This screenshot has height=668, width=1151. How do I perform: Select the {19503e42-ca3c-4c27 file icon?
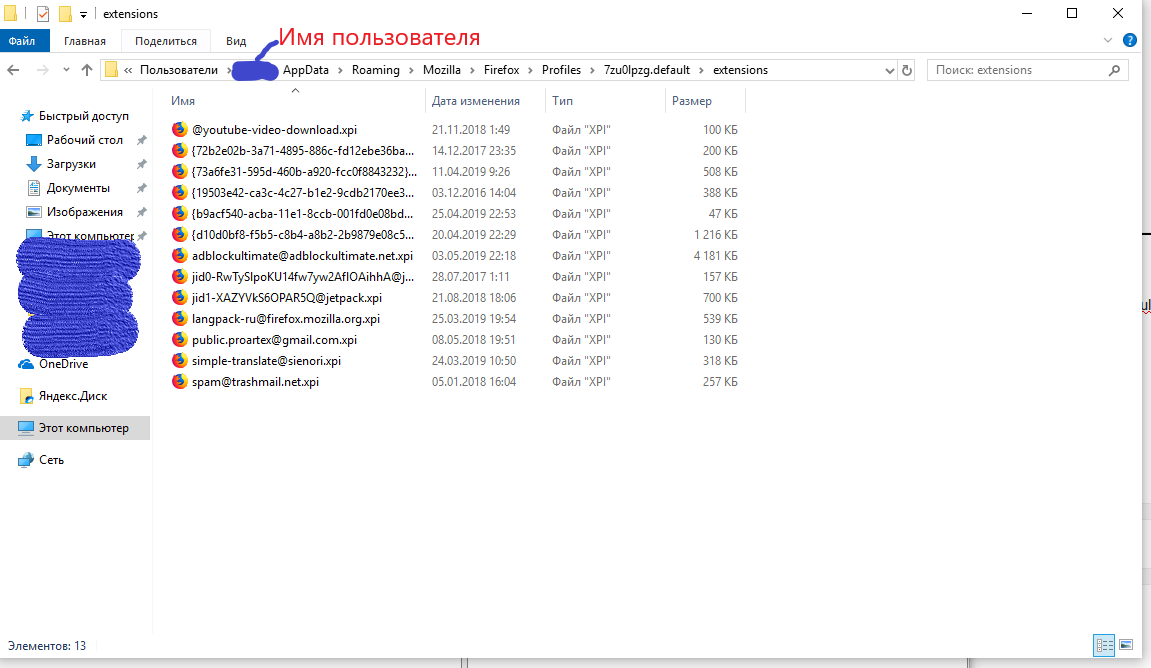[180, 192]
